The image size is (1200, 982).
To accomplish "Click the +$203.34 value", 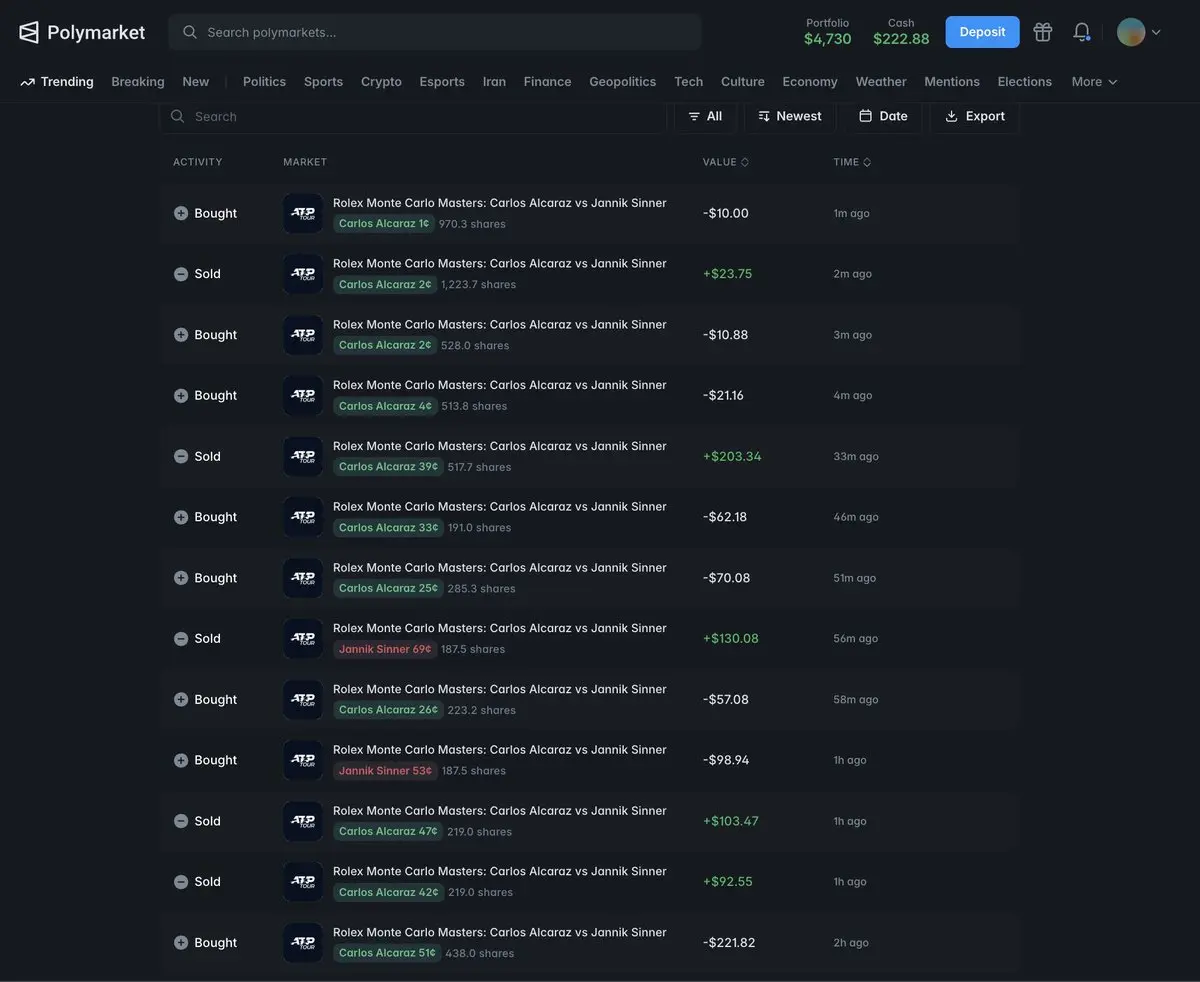I will pyautogui.click(x=732, y=456).
